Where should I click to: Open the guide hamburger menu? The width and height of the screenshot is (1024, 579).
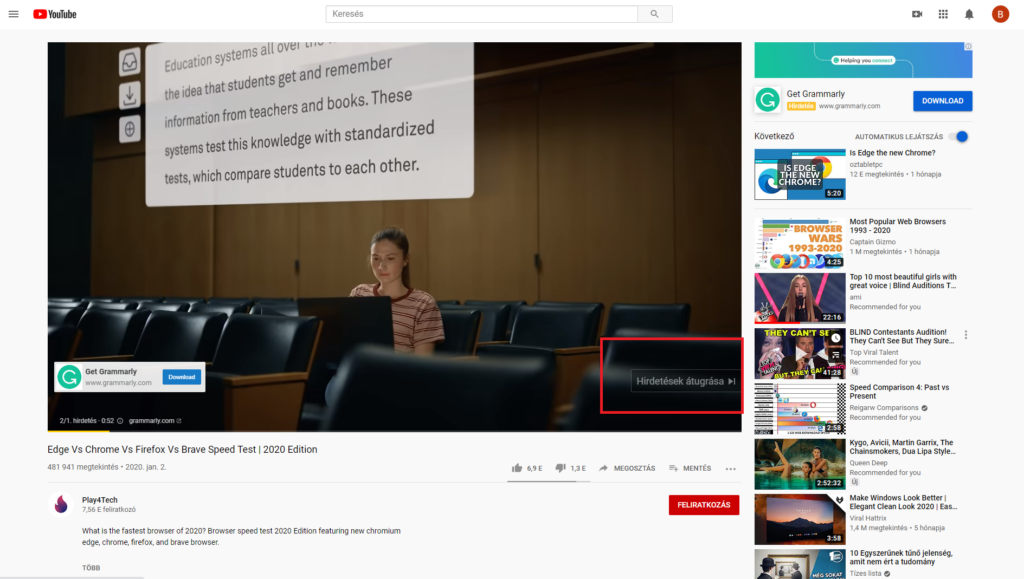(x=14, y=14)
